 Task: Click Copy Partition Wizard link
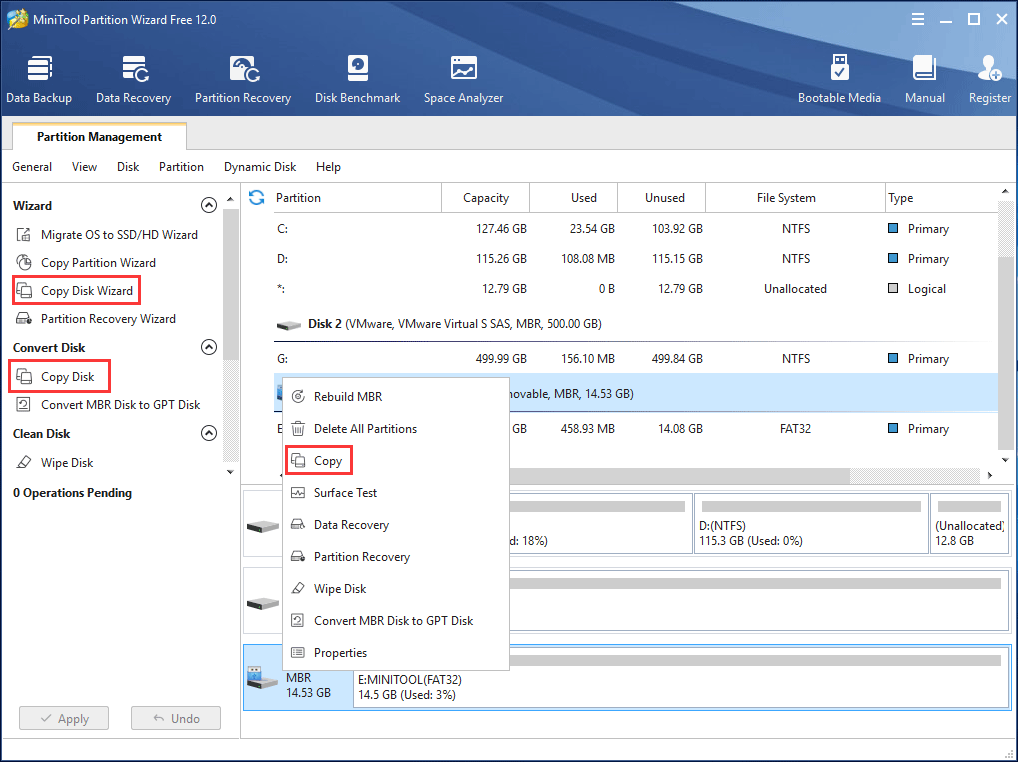[x=99, y=262]
